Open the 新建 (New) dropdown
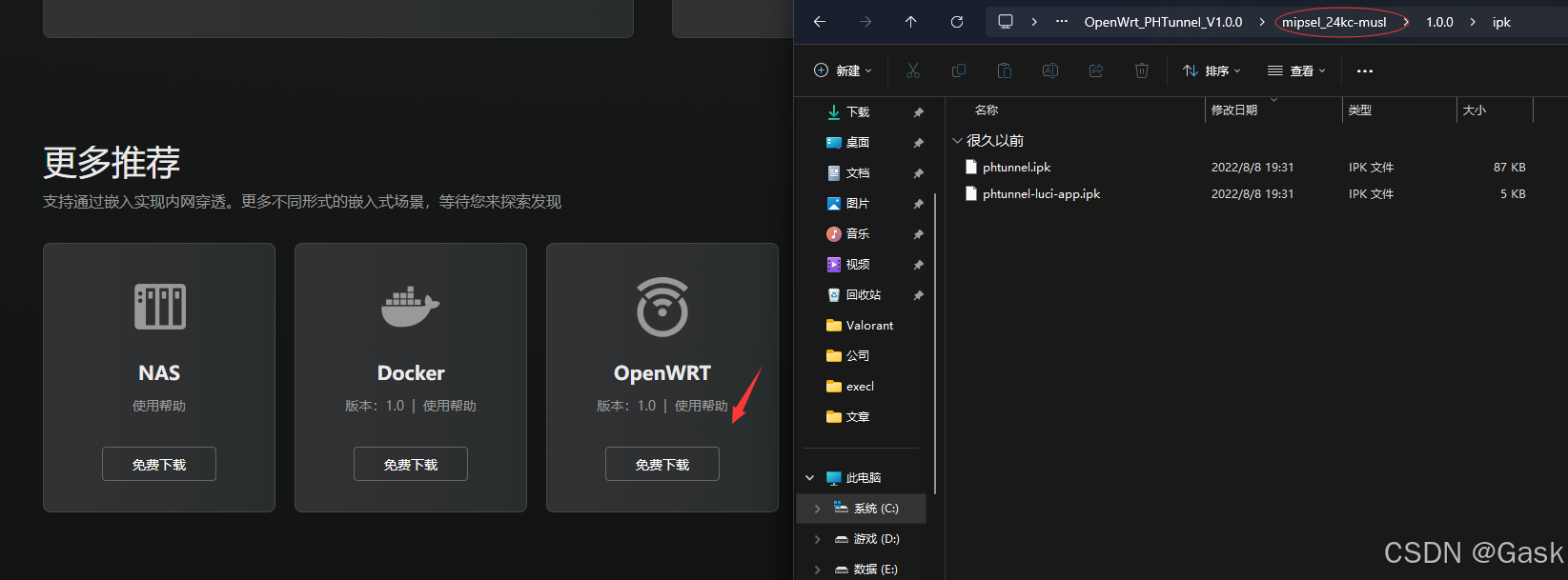 [843, 70]
